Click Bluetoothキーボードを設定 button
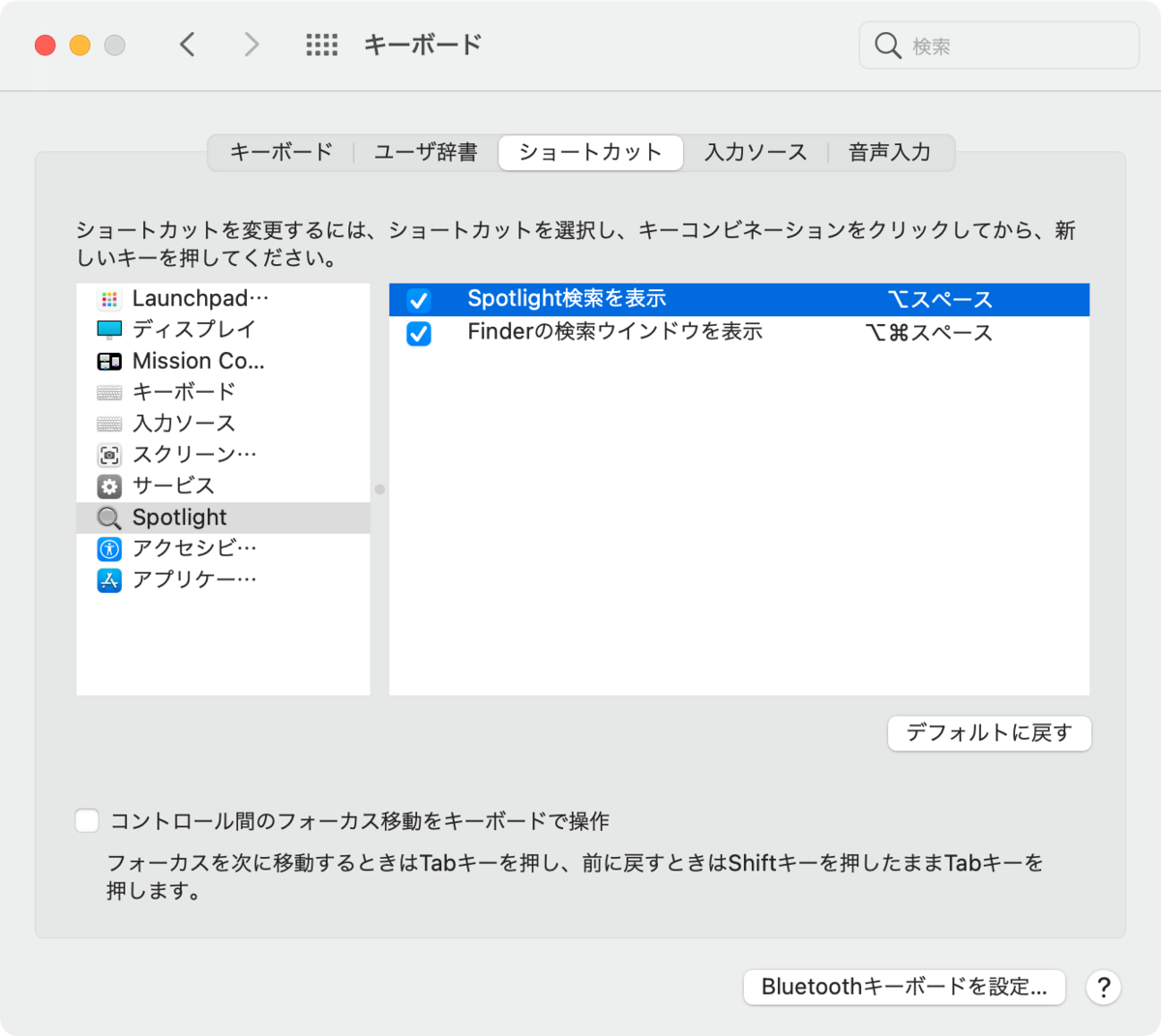The image size is (1161, 1036). (x=904, y=987)
